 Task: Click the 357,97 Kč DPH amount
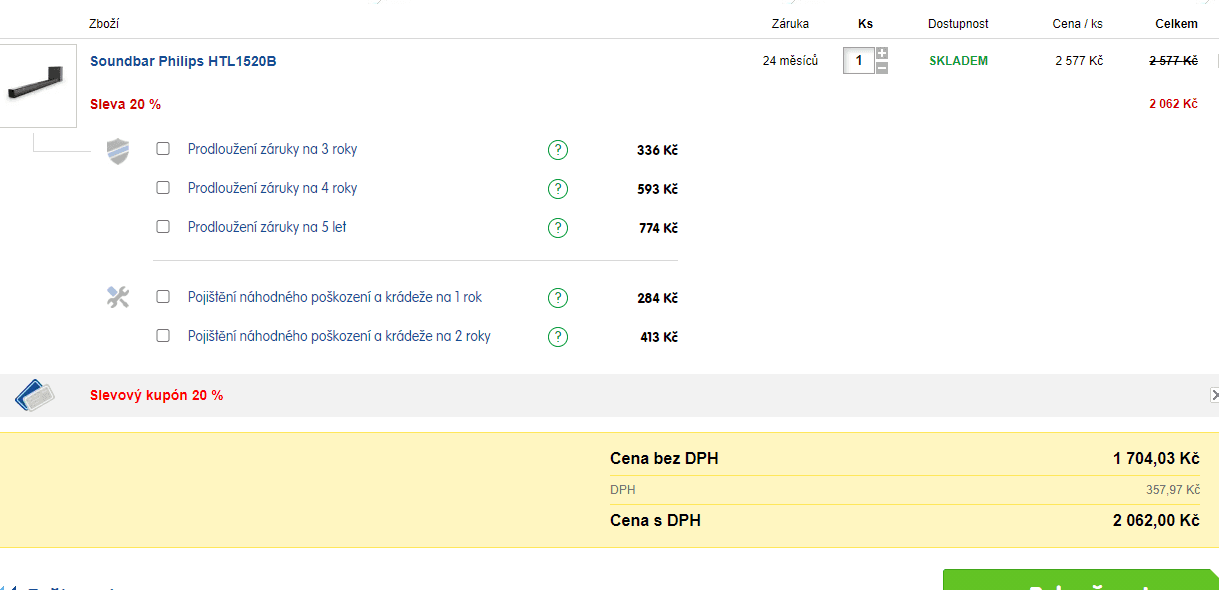tap(1172, 490)
